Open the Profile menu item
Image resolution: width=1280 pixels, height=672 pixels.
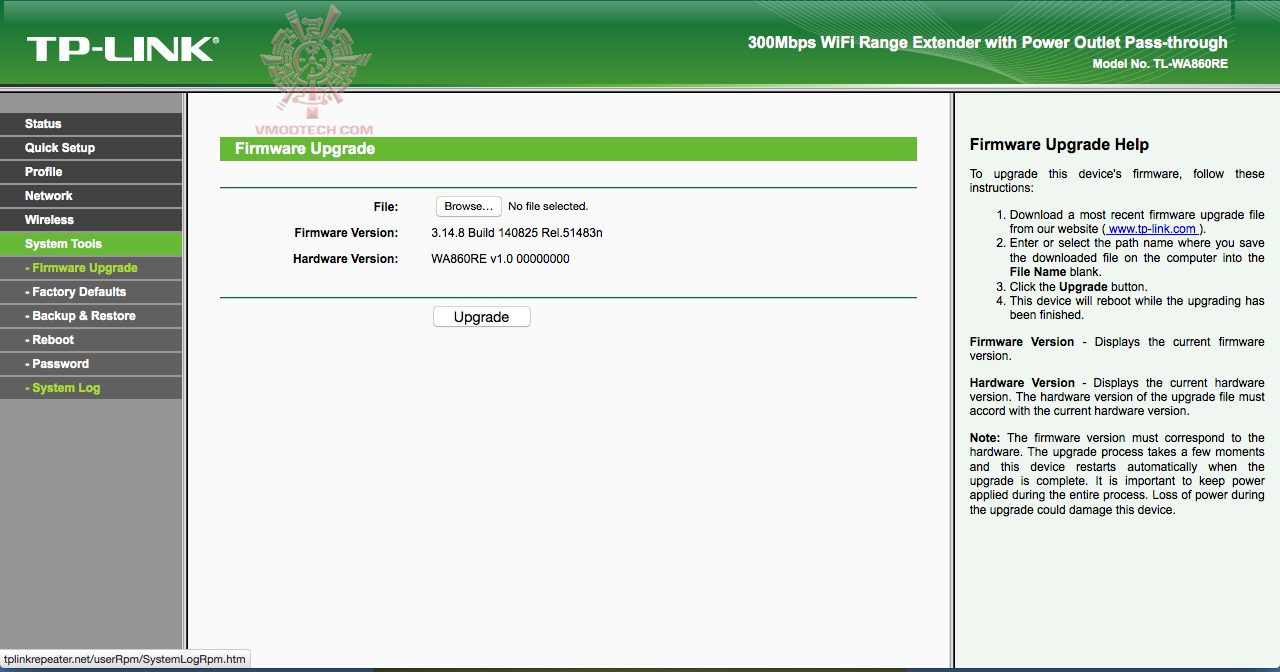point(91,172)
